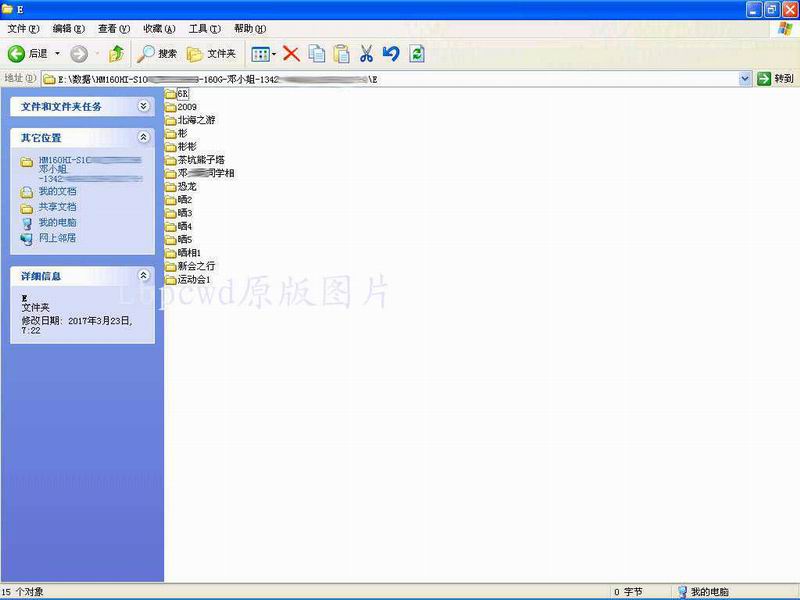The width and height of the screenshot is (800, 600).
Task: Click the 我的文档 folder icon in sidebar
Action: click(27, 192)
